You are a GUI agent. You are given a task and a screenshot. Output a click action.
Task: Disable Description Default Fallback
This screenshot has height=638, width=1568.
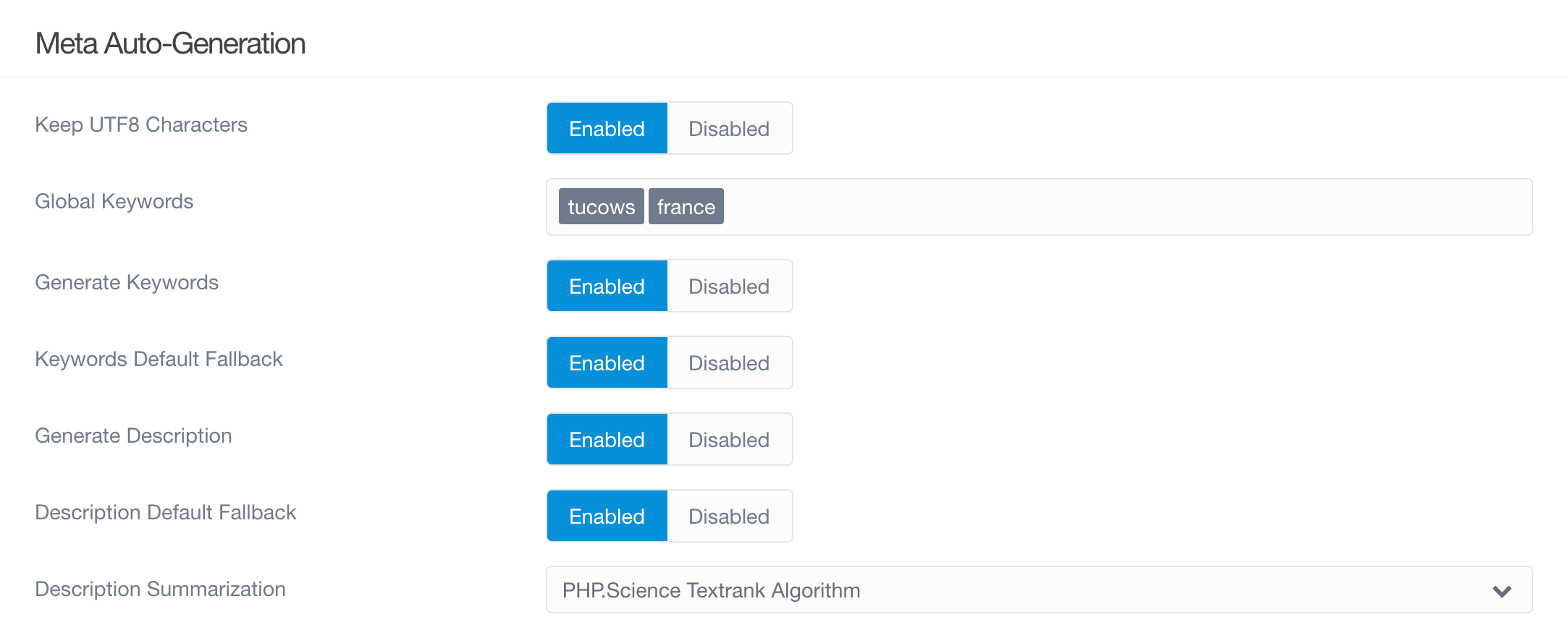pos(729,516)
